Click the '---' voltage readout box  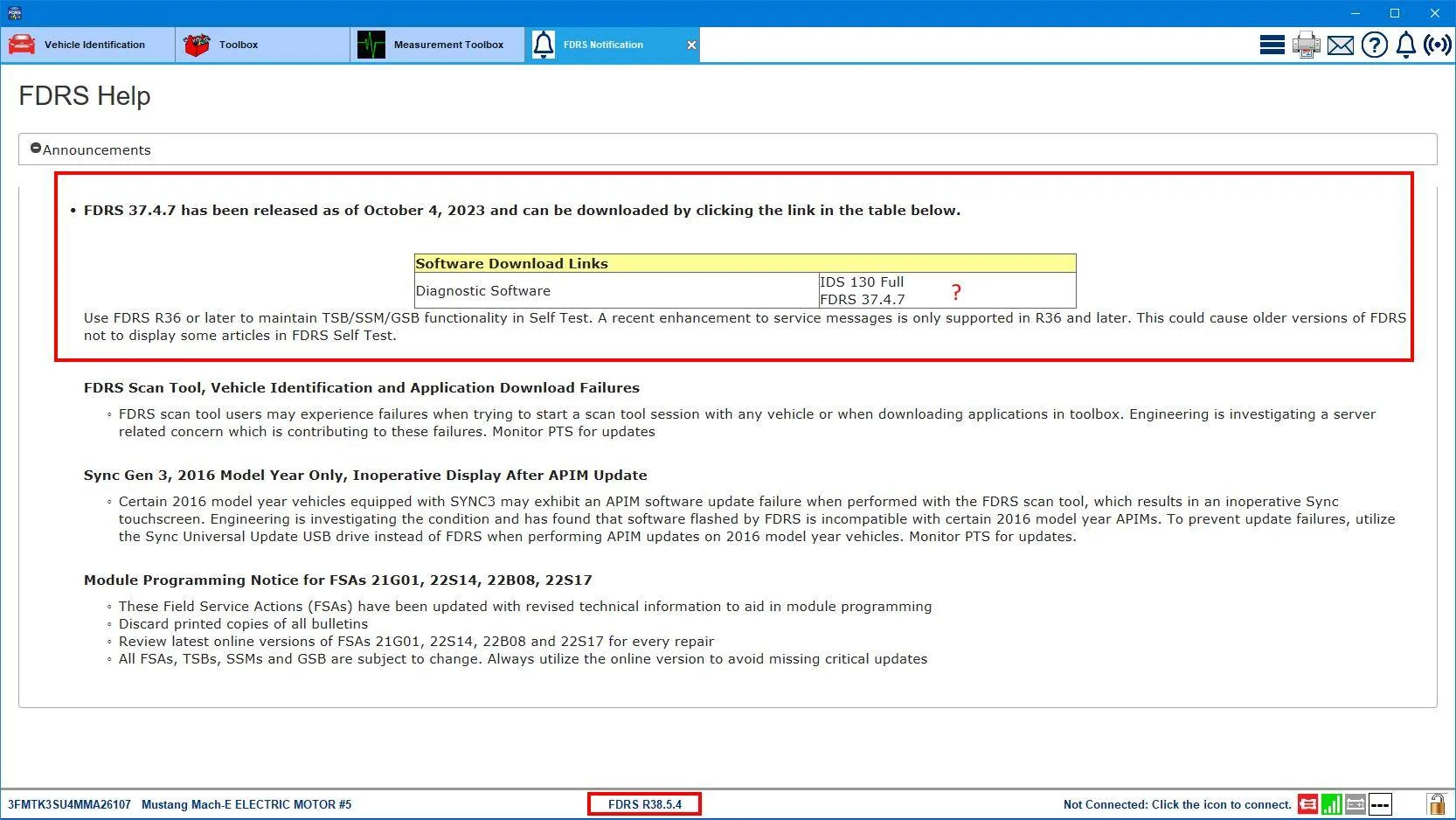point(1380,804)
